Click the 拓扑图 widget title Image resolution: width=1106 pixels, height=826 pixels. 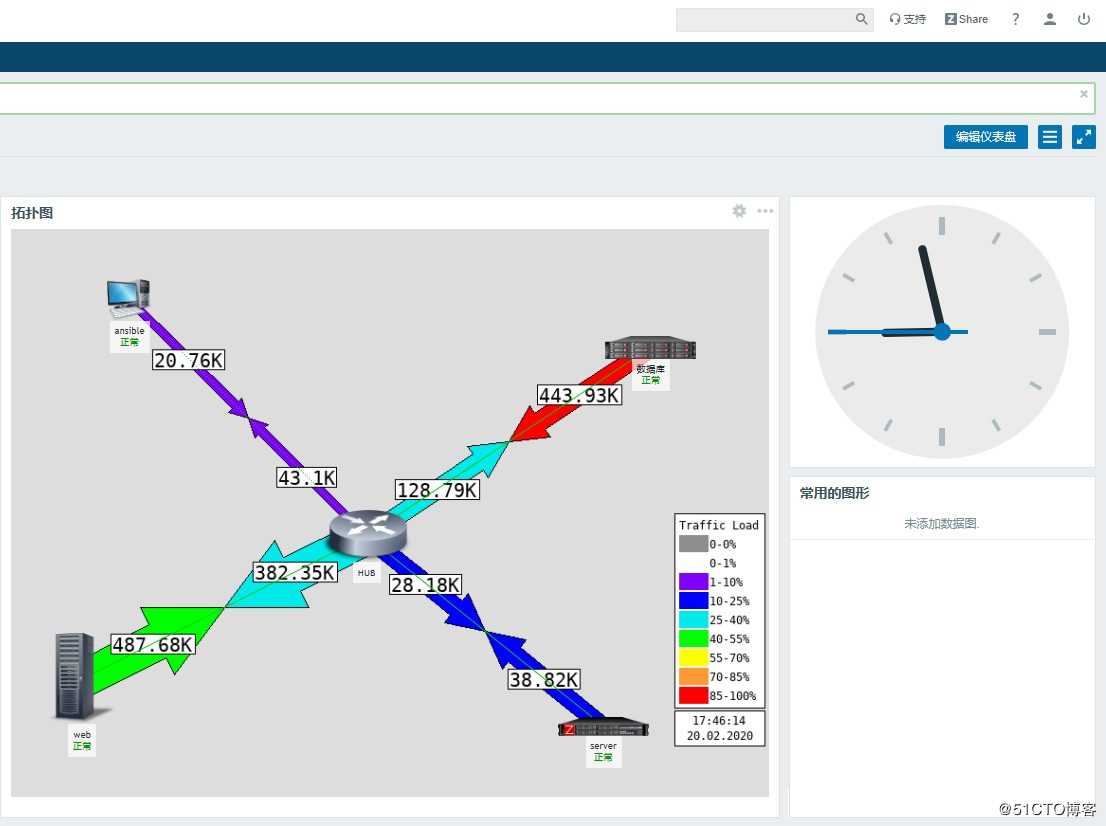(32, 213)
